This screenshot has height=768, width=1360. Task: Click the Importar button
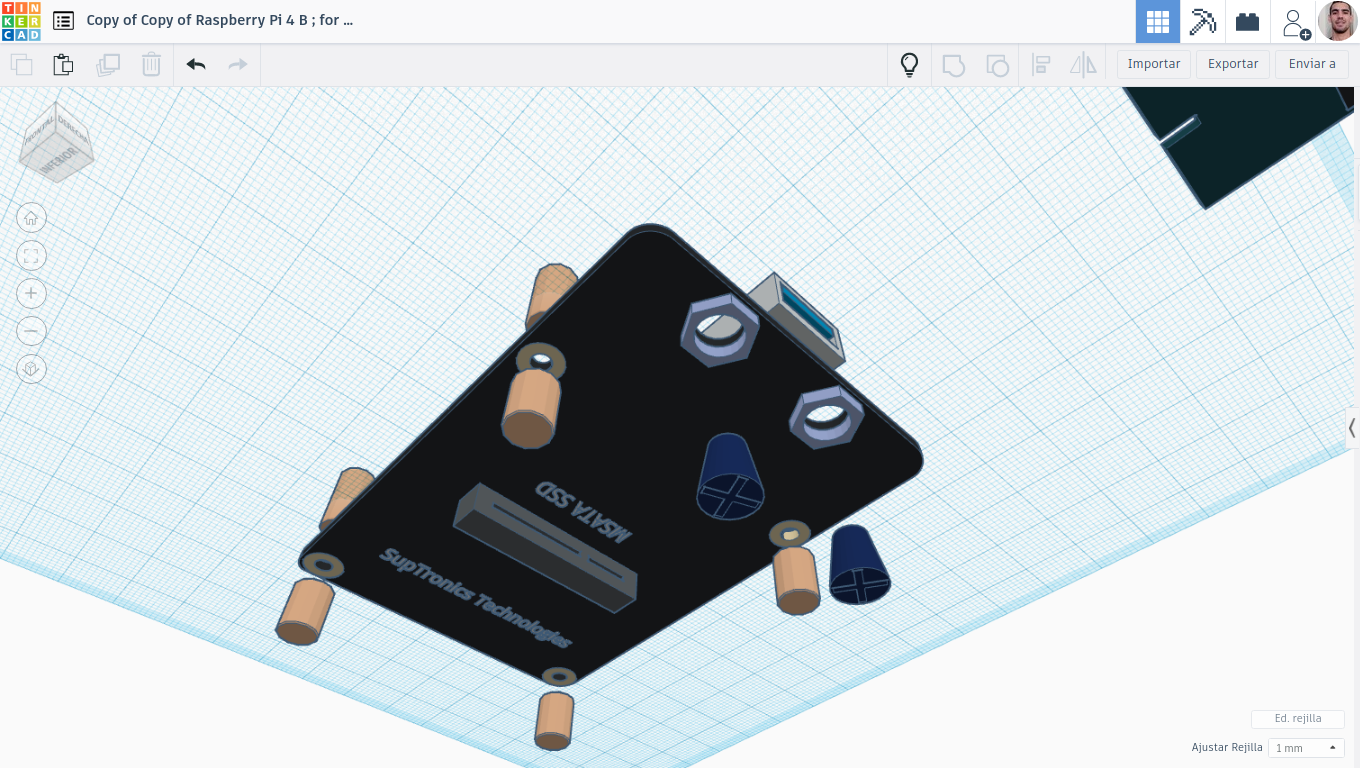(1154, 64)
